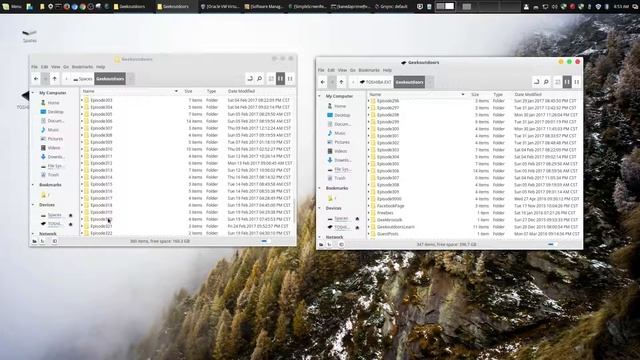Show tree view via TOSHIBA EXT window status bar
Image resolution: width=640 pixels, height=360 pixels.
click(329, 244)
